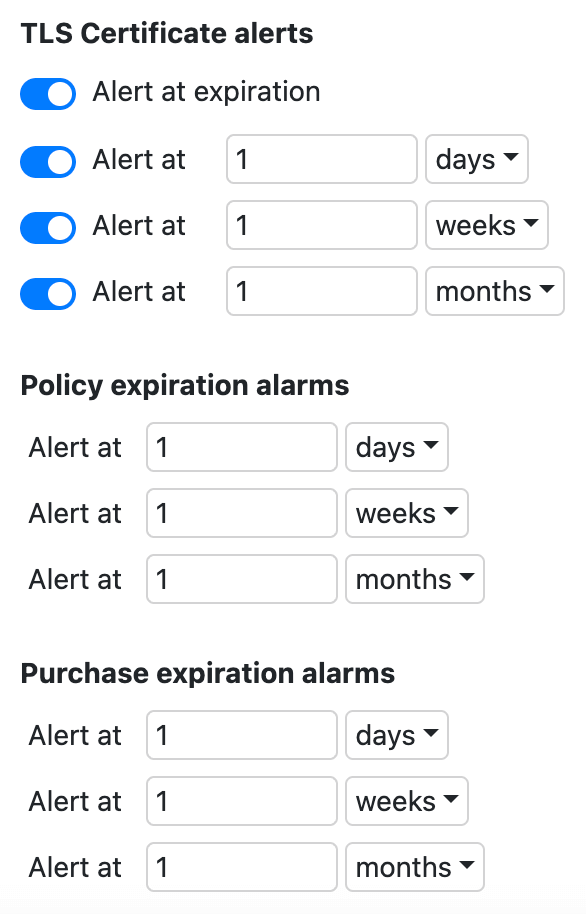The width and height of the screenshot is (586, 914).
Task: Click the Purchase days alert number input
Action: (x=241, y=735)
